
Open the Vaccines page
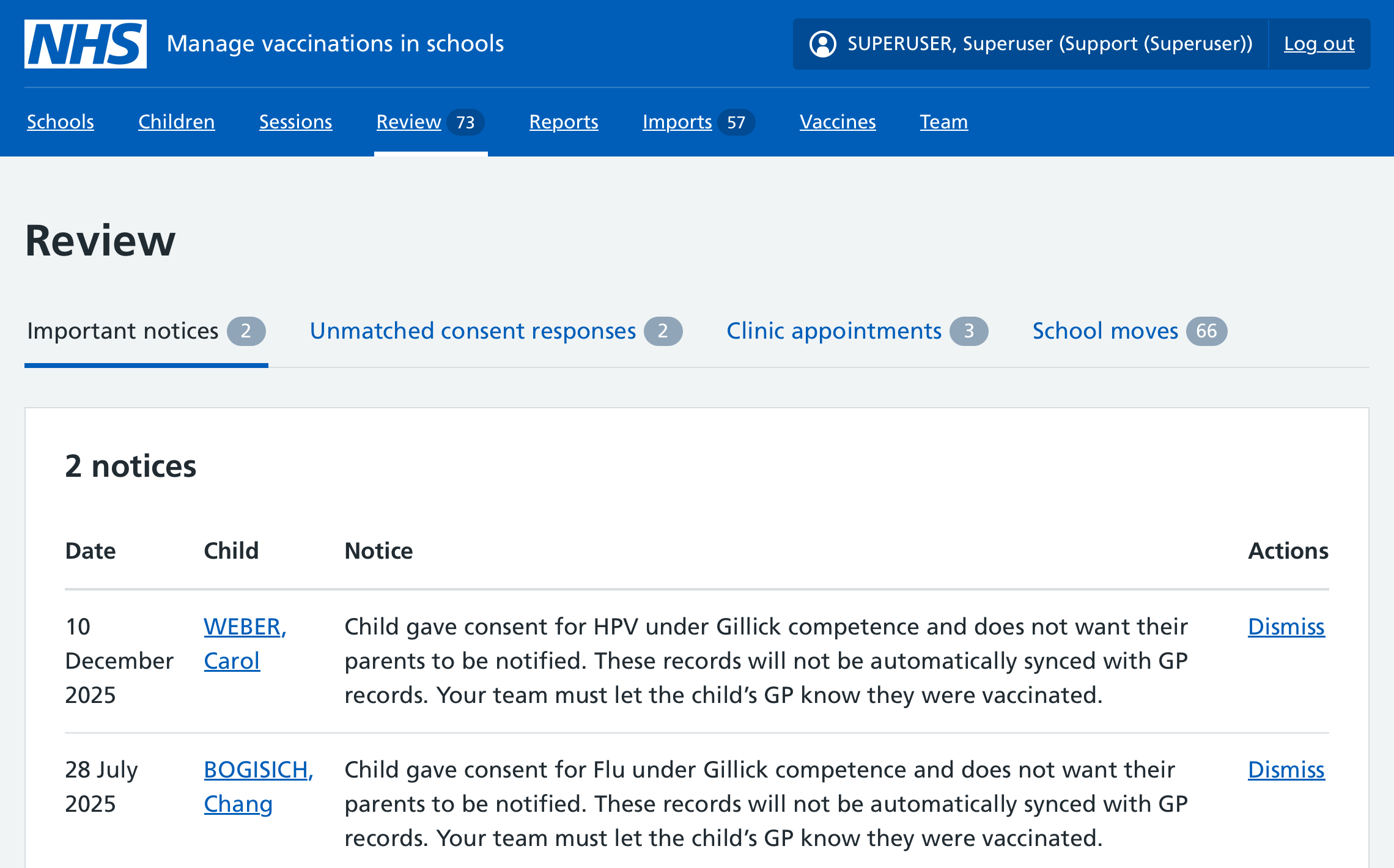click(x=838, y=122)
